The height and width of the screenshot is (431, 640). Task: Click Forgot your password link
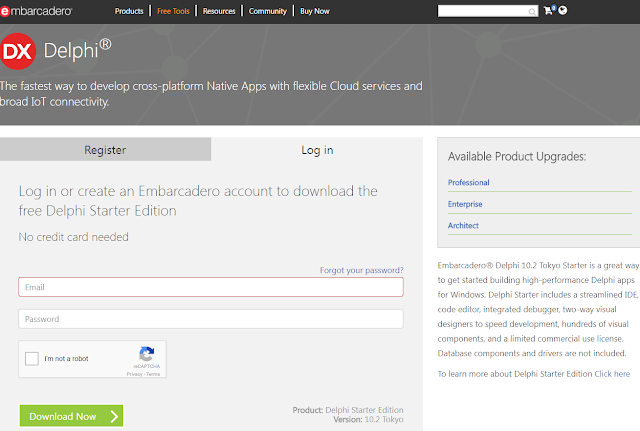361,270
